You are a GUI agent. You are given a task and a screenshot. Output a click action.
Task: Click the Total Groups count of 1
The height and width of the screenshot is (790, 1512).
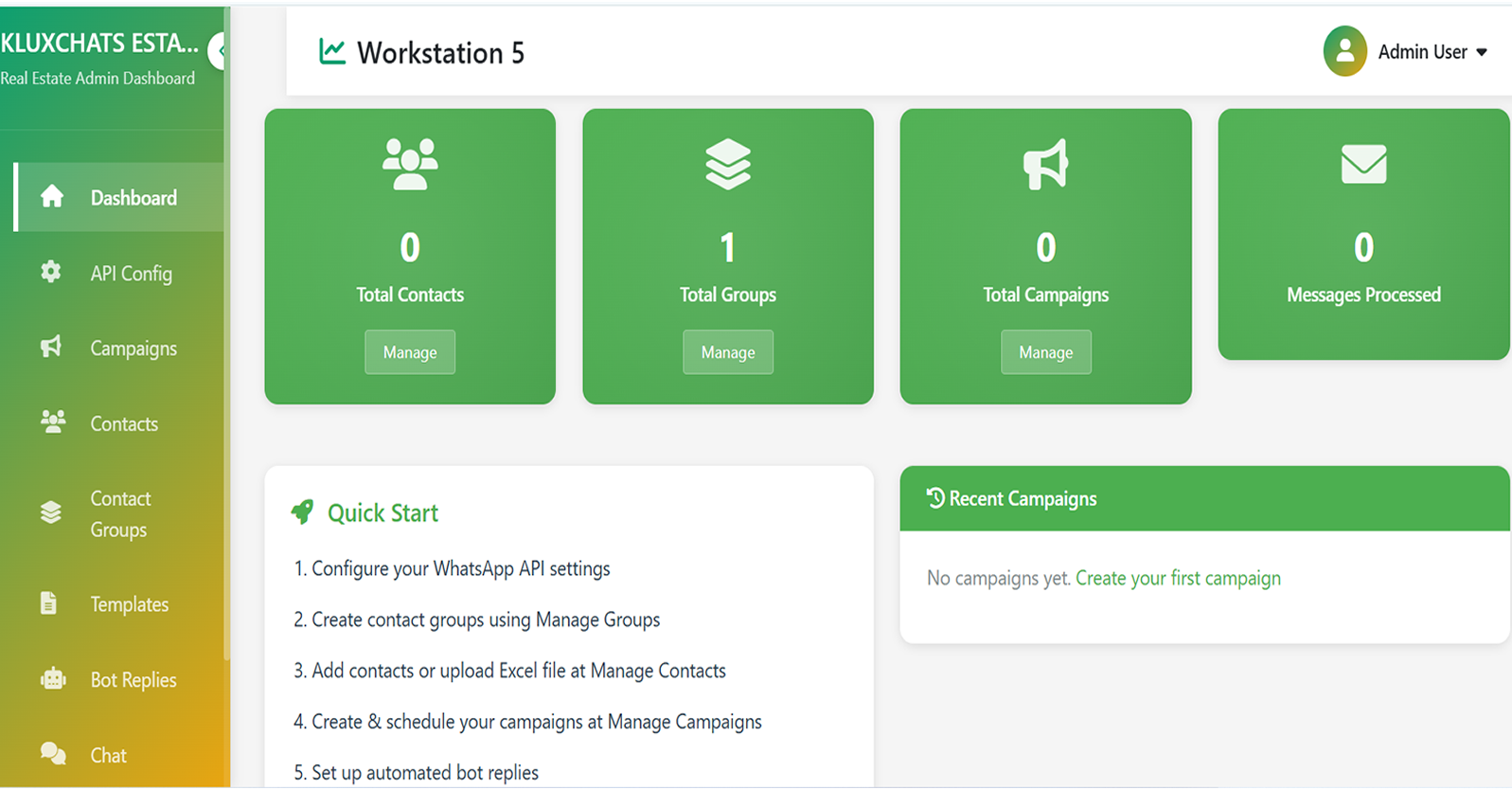click(x=728, y=247)
